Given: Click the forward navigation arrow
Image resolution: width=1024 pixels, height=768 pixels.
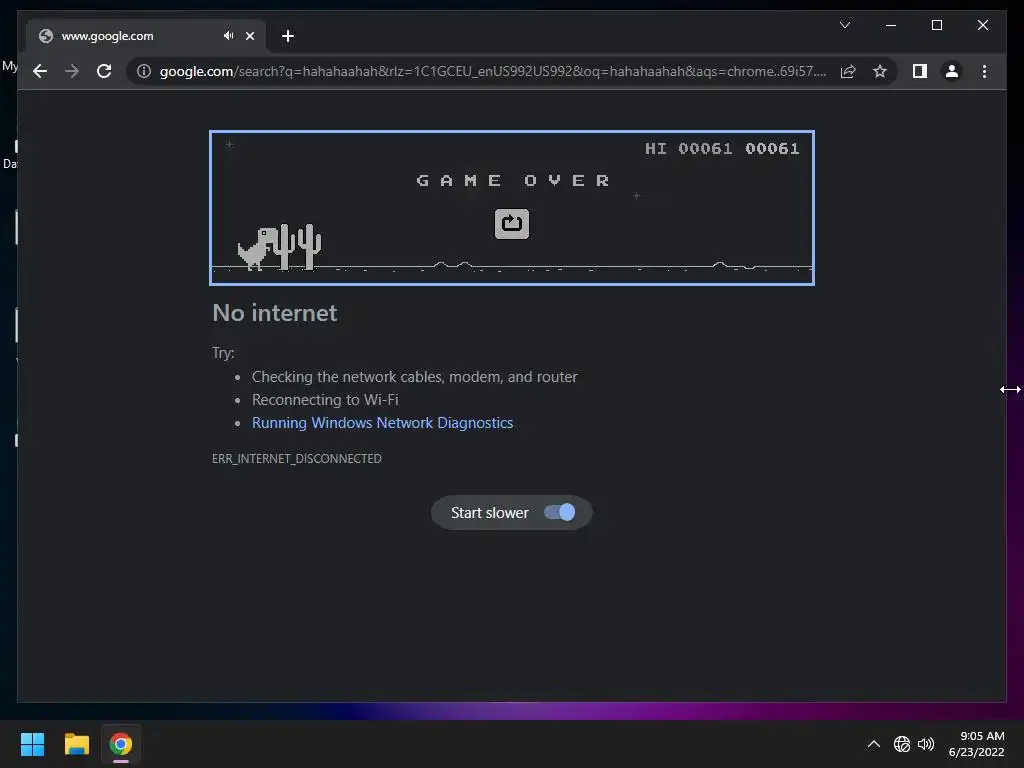Looking at the screenshot, I should pos(72,71).
